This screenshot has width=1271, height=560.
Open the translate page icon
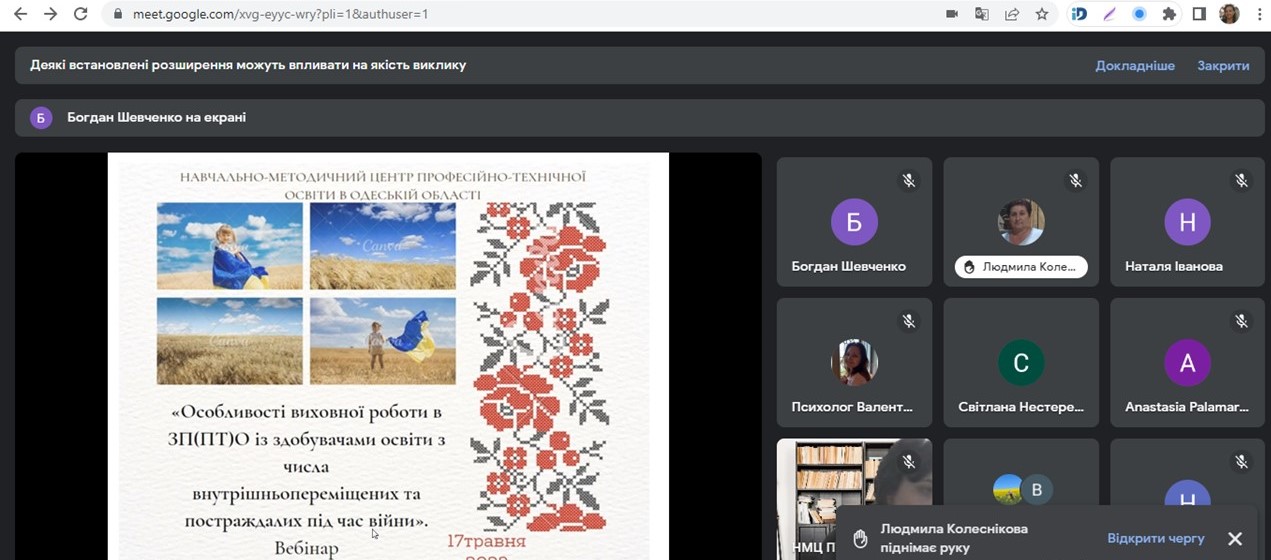(x=982, y=14)
